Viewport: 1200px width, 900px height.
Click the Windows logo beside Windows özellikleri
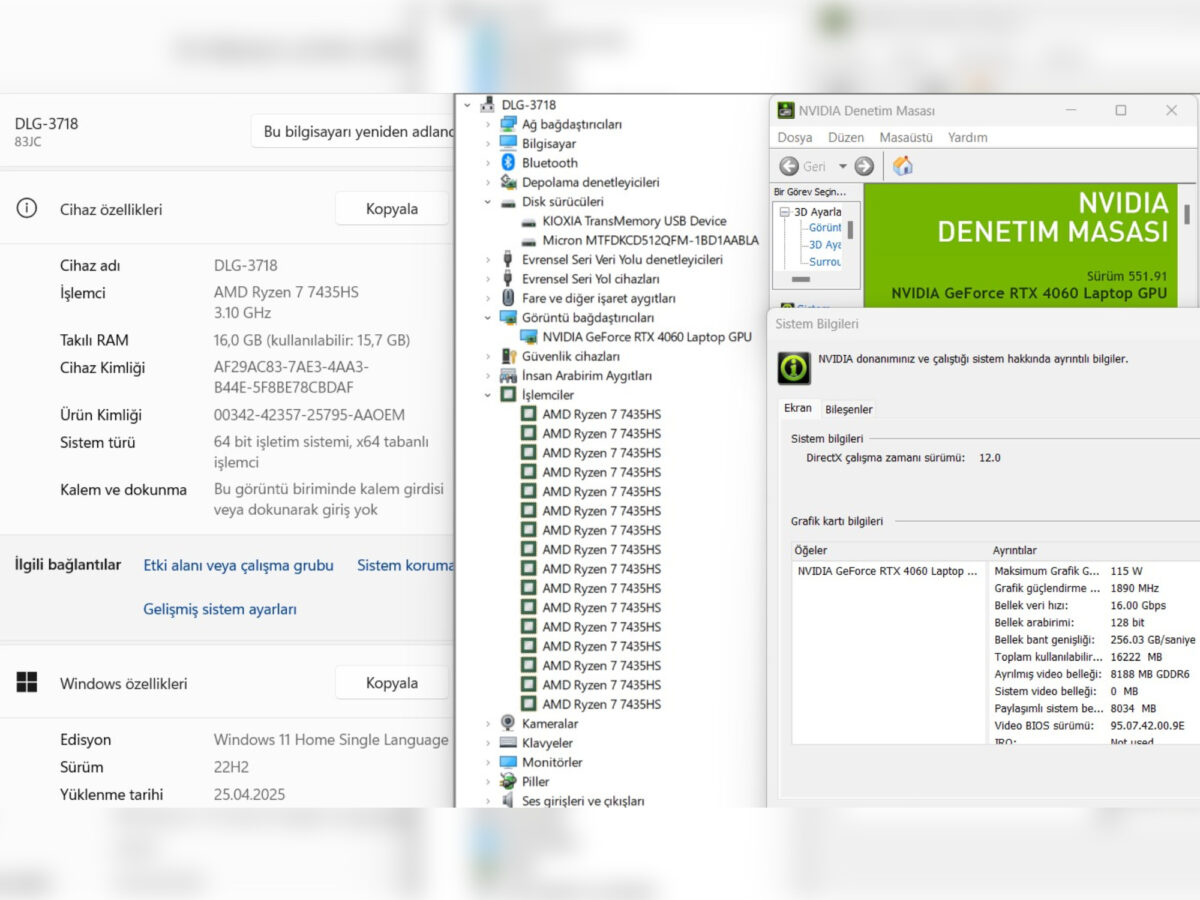coord(26,682)
